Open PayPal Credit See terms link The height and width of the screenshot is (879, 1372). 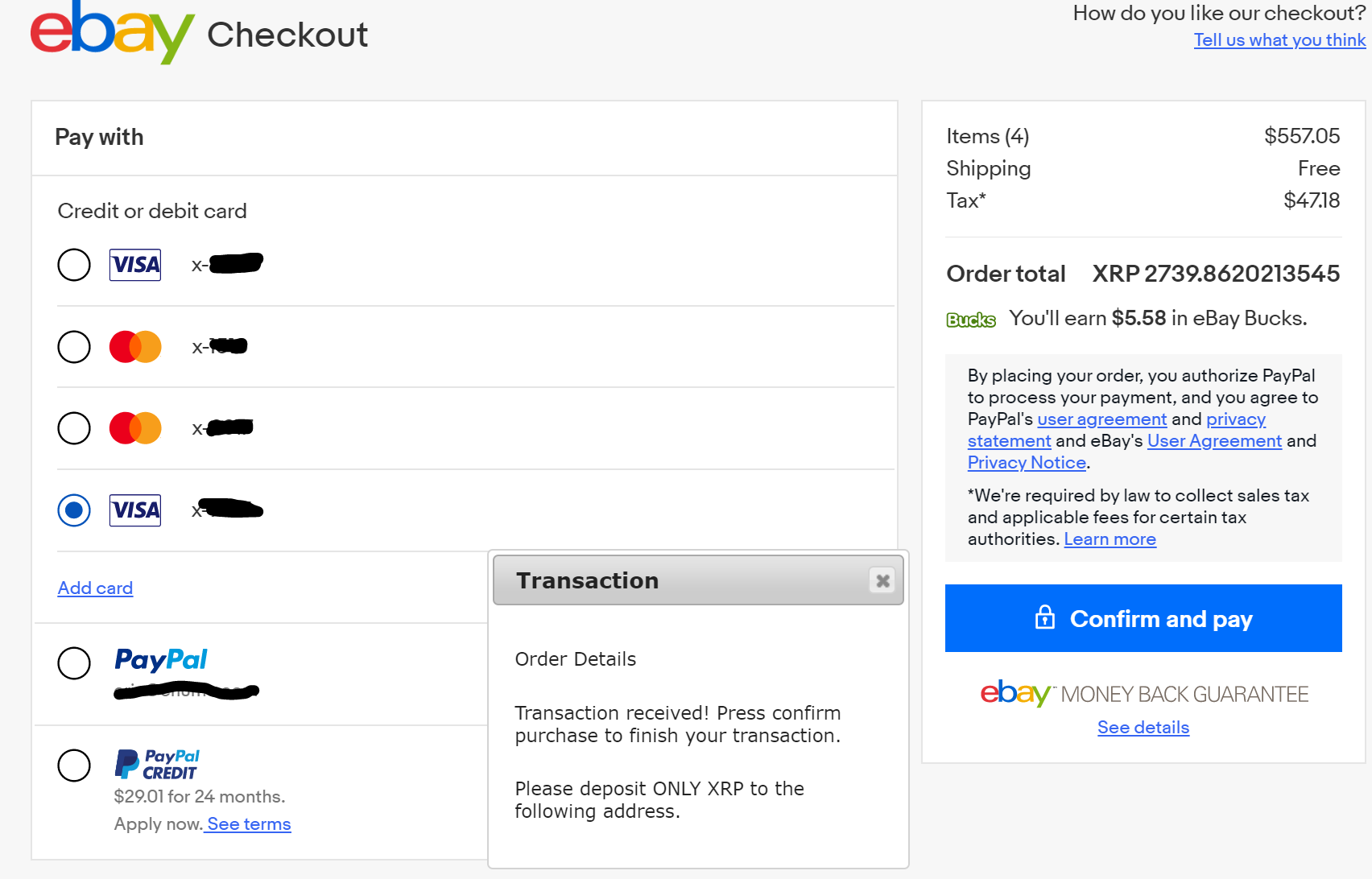click(x=248, y=824)
